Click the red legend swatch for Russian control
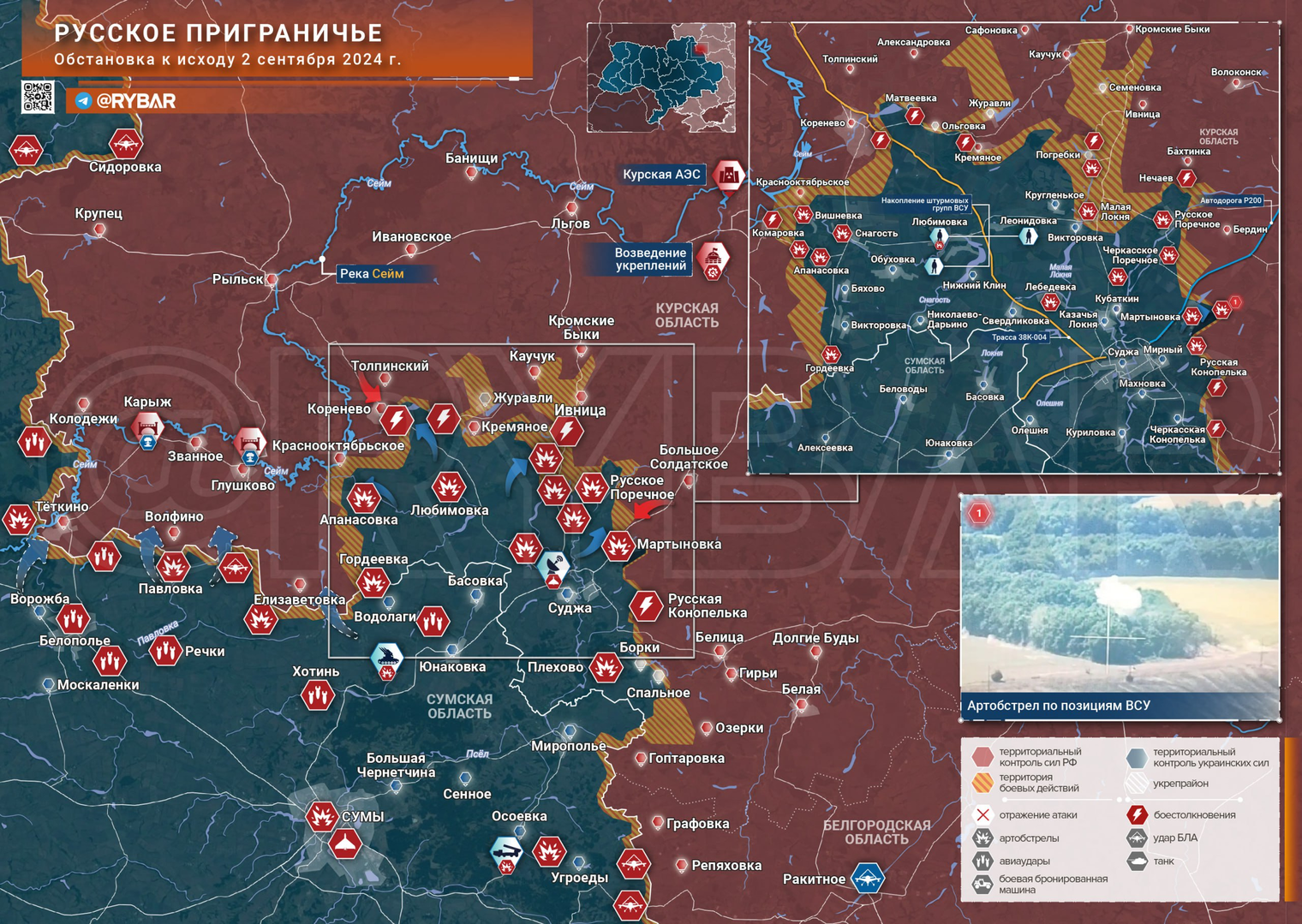The width and height of the screenshot is (1302, 924). [x=982, y=757]
